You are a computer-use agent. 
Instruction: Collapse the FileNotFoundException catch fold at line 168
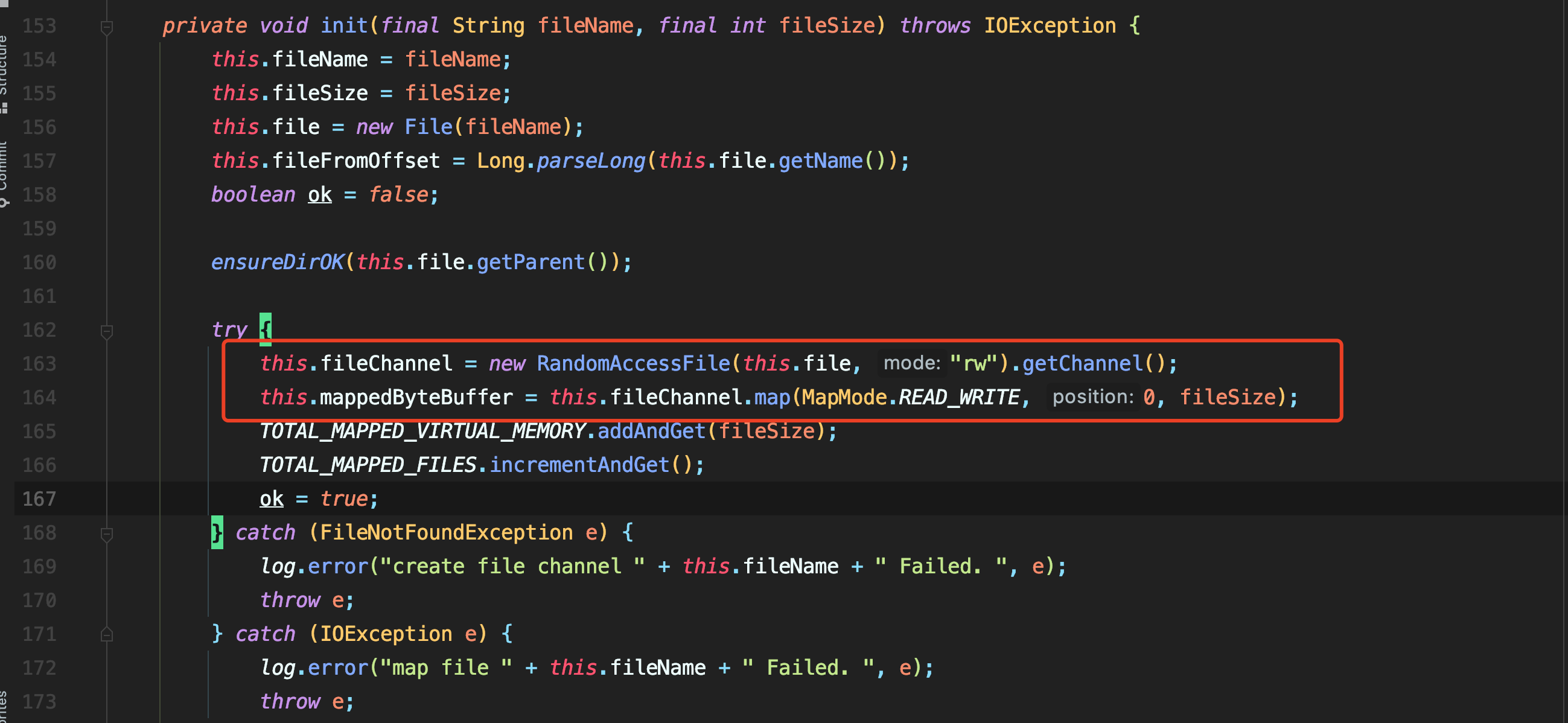click(106, 533)
